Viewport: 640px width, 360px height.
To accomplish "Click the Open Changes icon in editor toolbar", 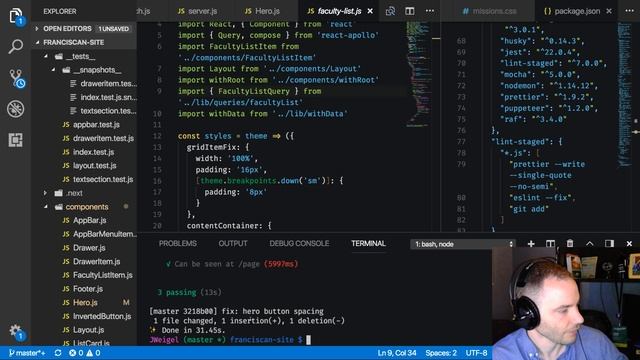I will point(390,11).
